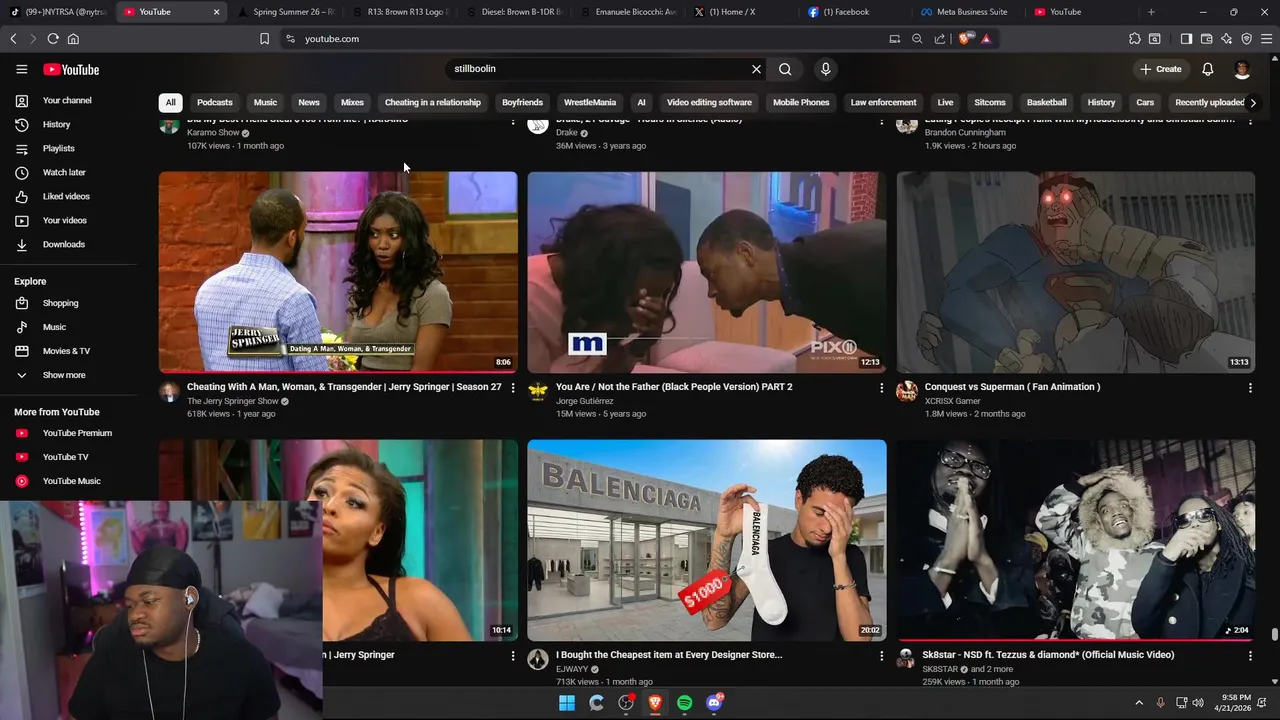The image size is (1280, 720).
Task: Select the Music filter chip
Action: (265, 102)
